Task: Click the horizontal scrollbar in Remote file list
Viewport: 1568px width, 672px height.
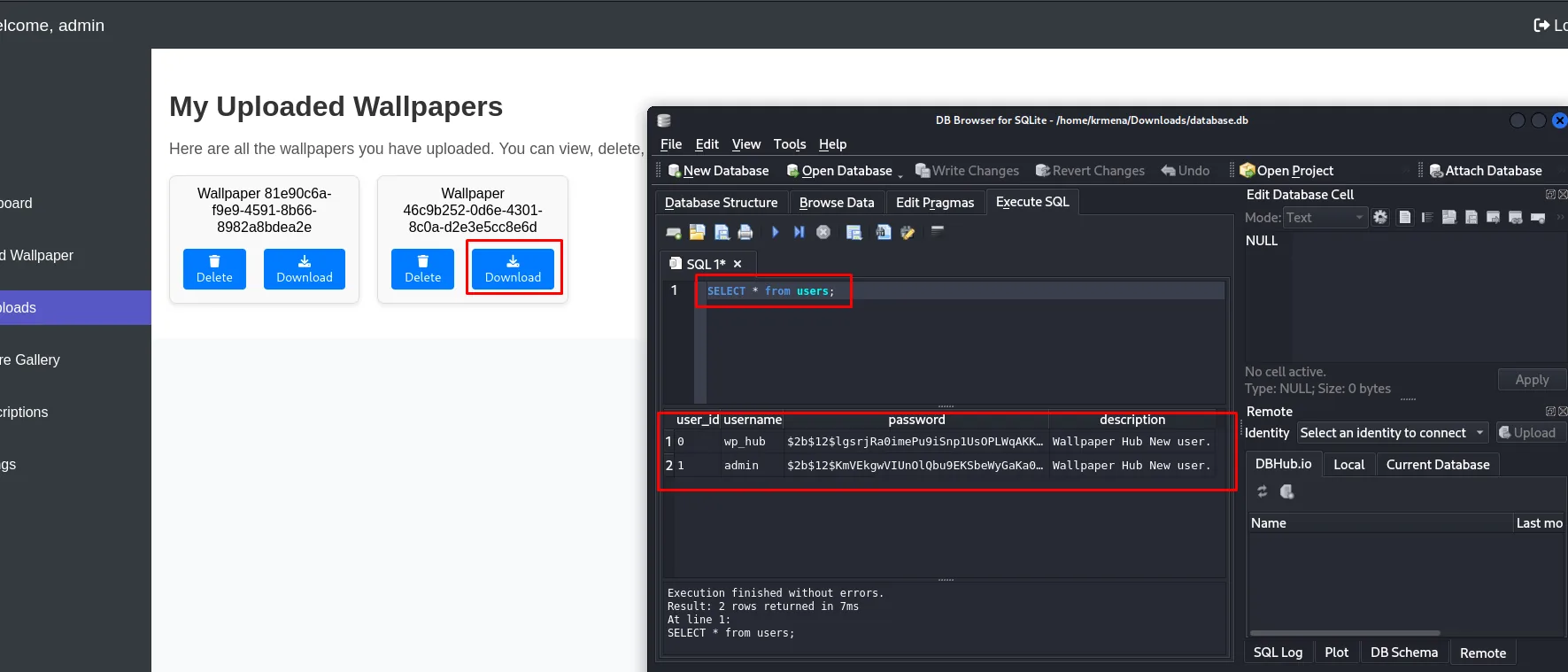Action: pyautogui.click(x=1344, y=633)
